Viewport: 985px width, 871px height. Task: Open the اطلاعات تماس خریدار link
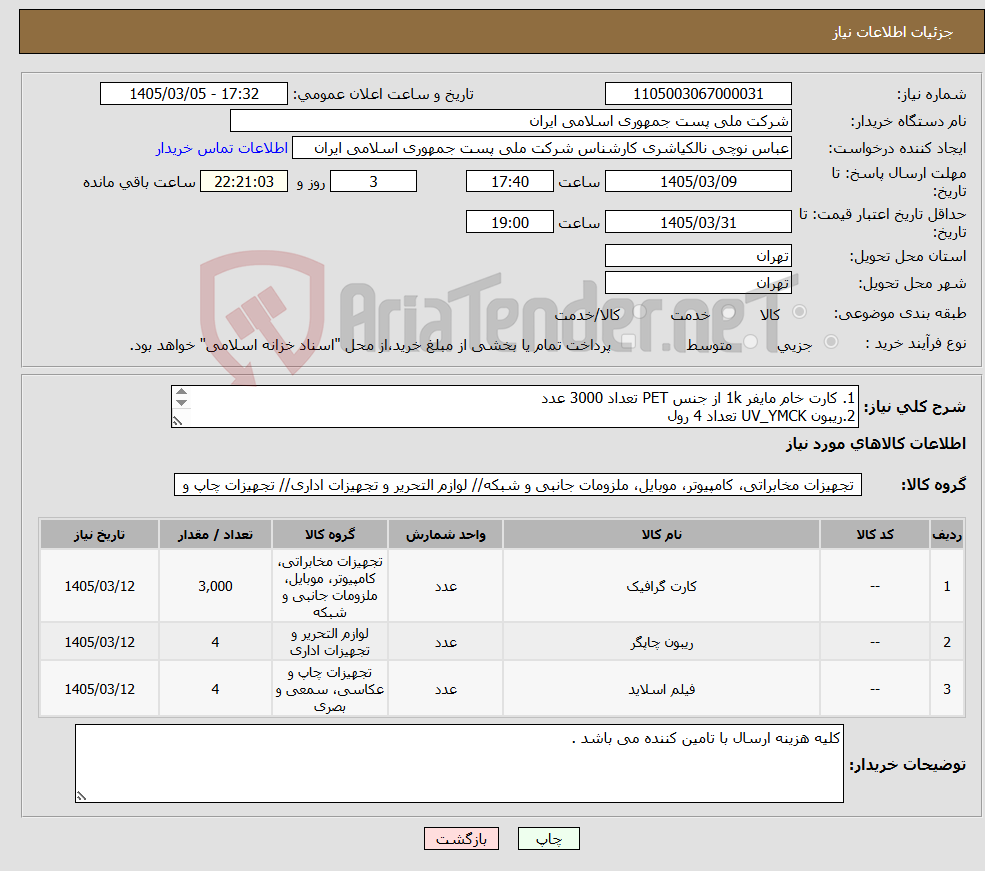point(222,148)
